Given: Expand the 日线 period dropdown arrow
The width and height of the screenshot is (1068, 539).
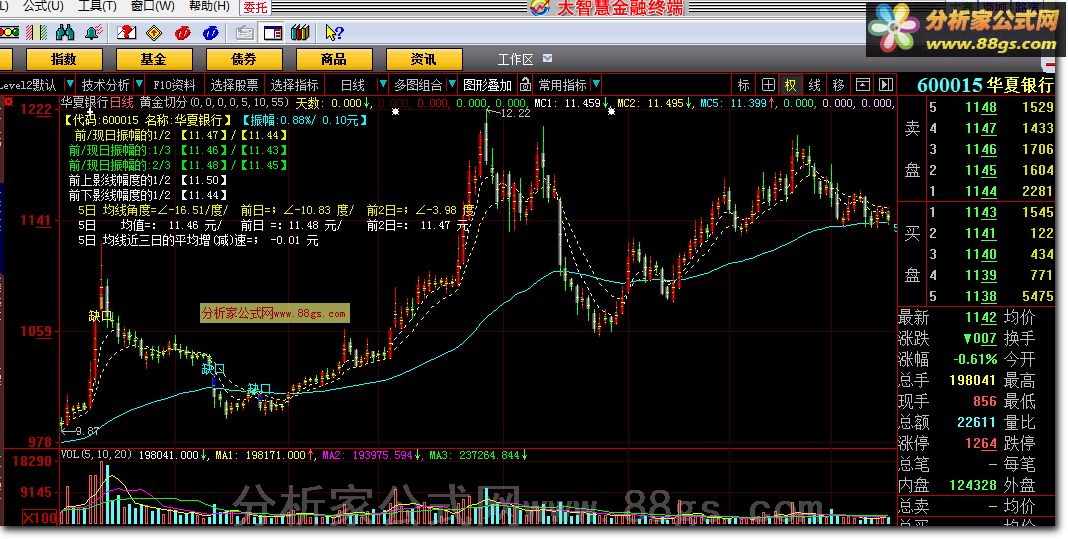Looking at the screenshot, I should pyautogui.click(x=383, y=84).
